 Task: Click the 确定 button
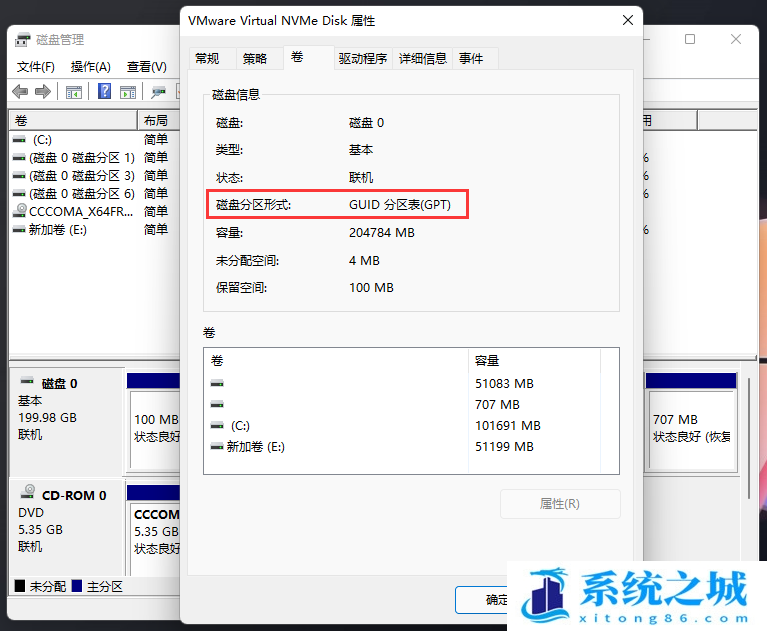tap(481, 600)
